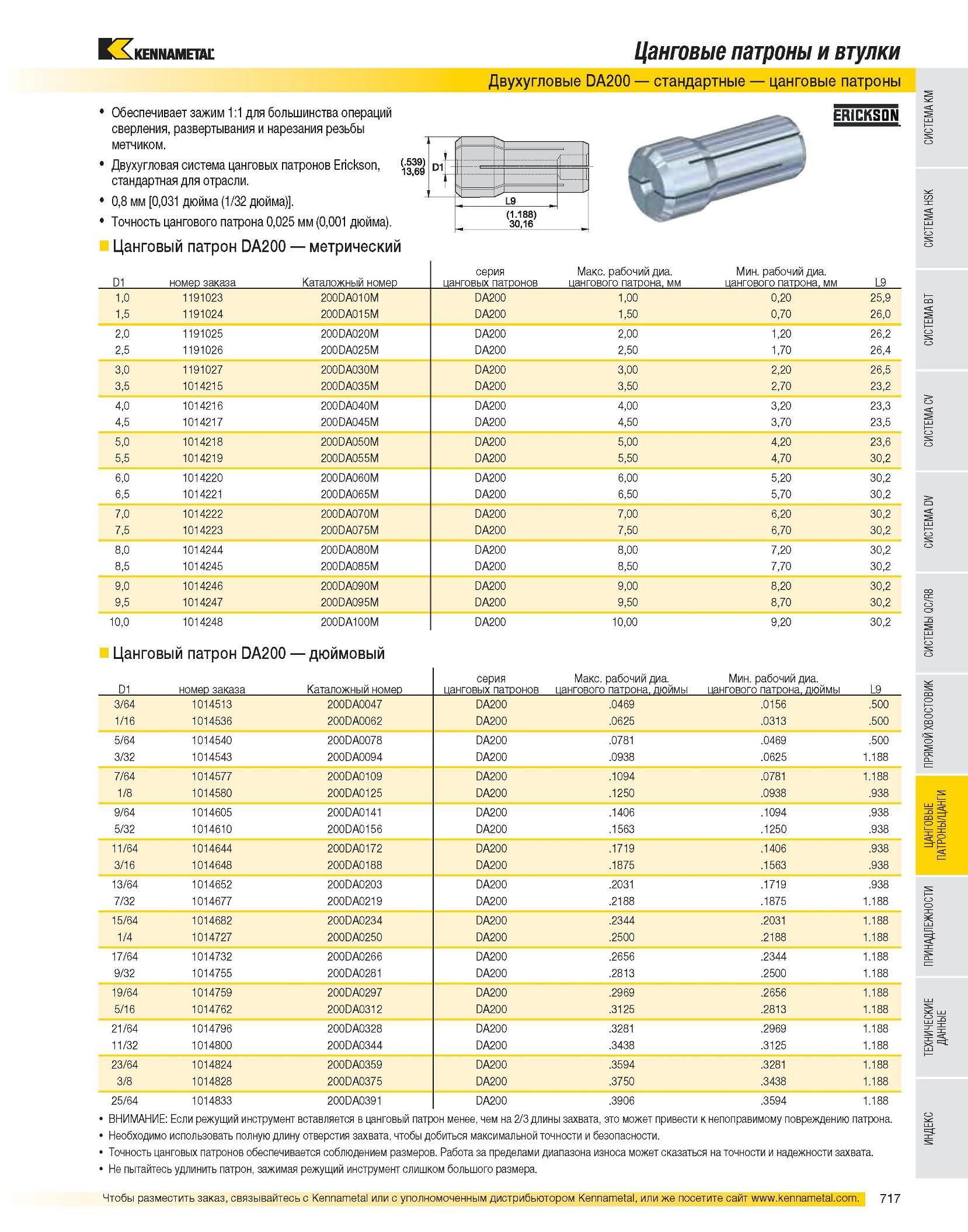968x1232 pixels.
Task: Click the .3906 maximum diameter value
Action: pos(621,1101)
